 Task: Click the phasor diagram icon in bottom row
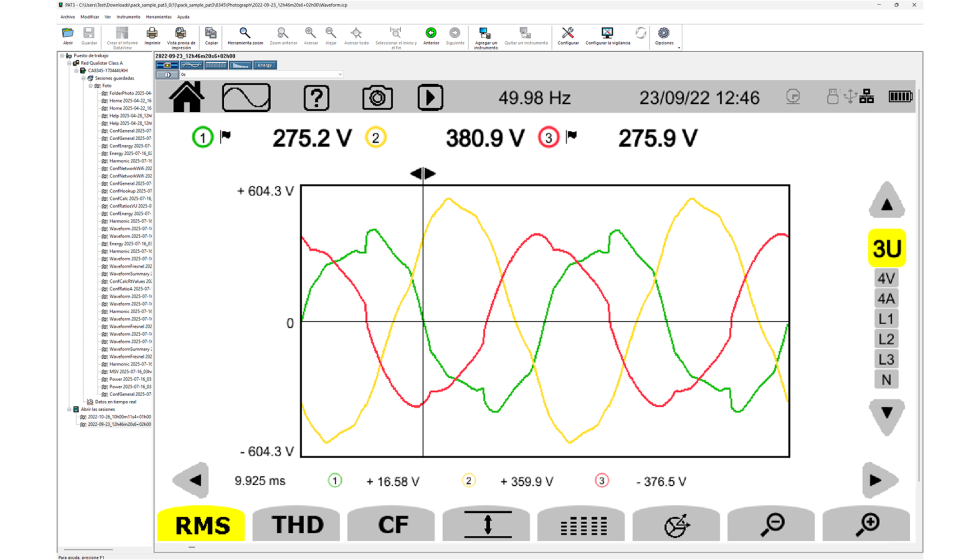point(675,524)
